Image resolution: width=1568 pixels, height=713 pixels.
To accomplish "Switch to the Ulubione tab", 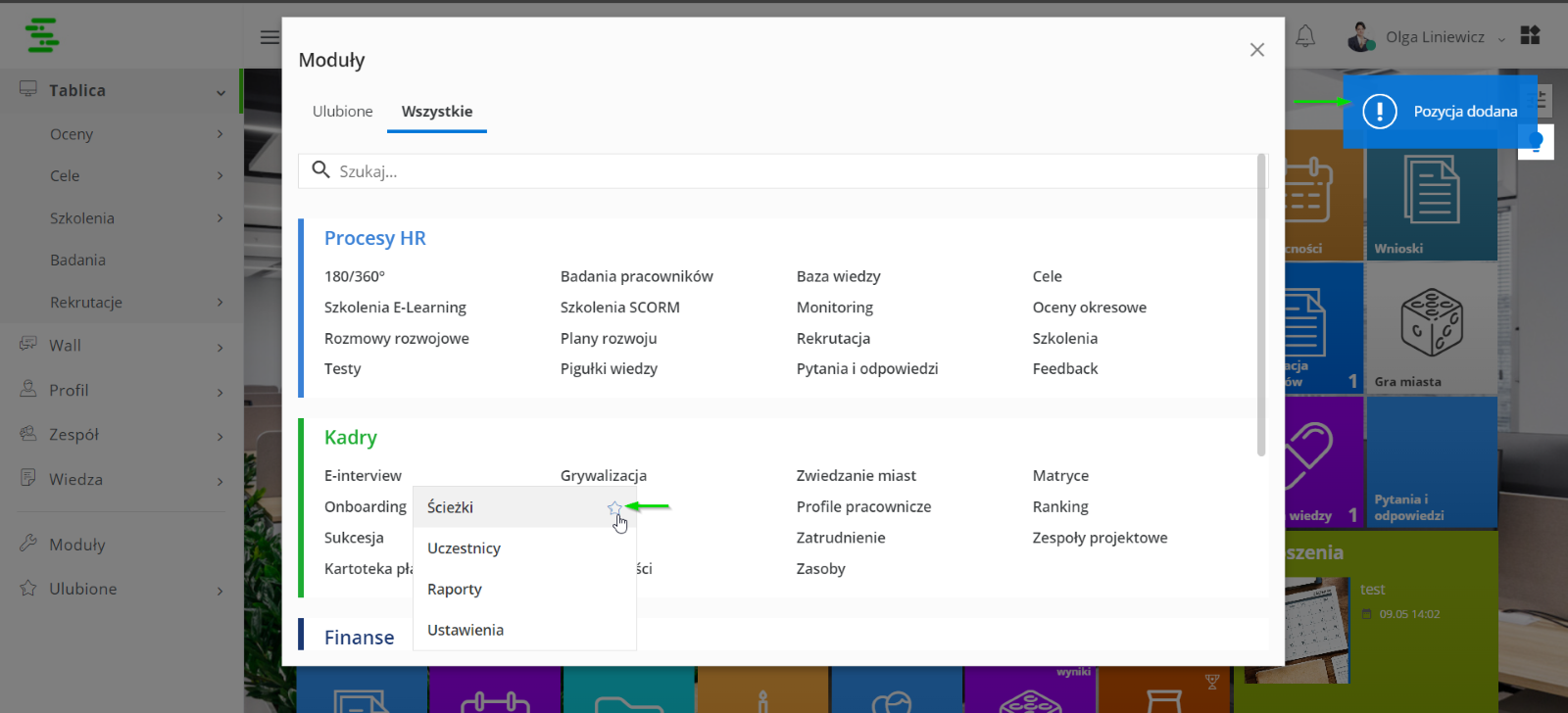I will coord(343,112).
